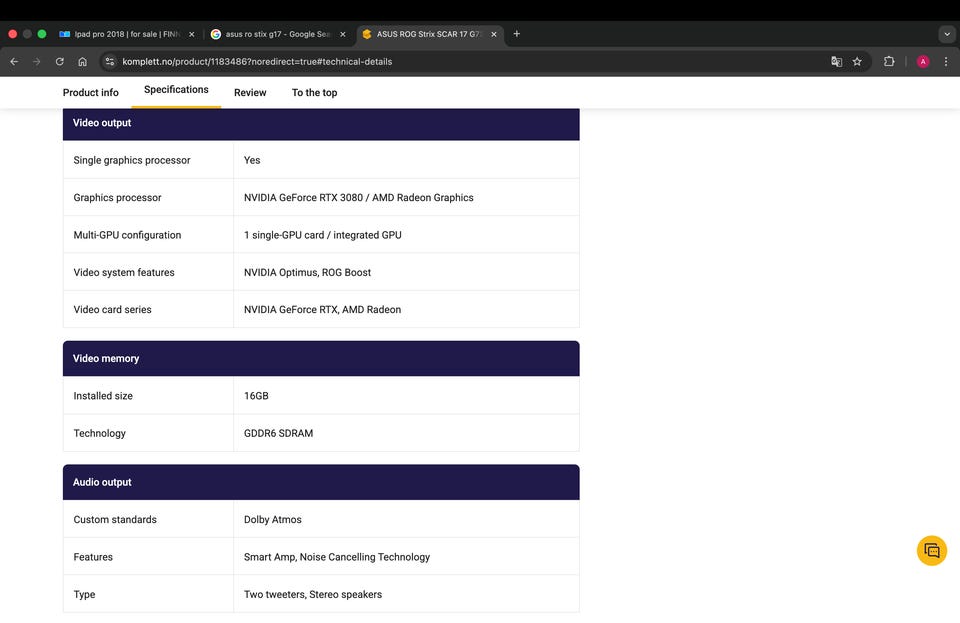This screenshot has width=960, height=623.
Task: Click the browser forward arrow
Action: 37,61
